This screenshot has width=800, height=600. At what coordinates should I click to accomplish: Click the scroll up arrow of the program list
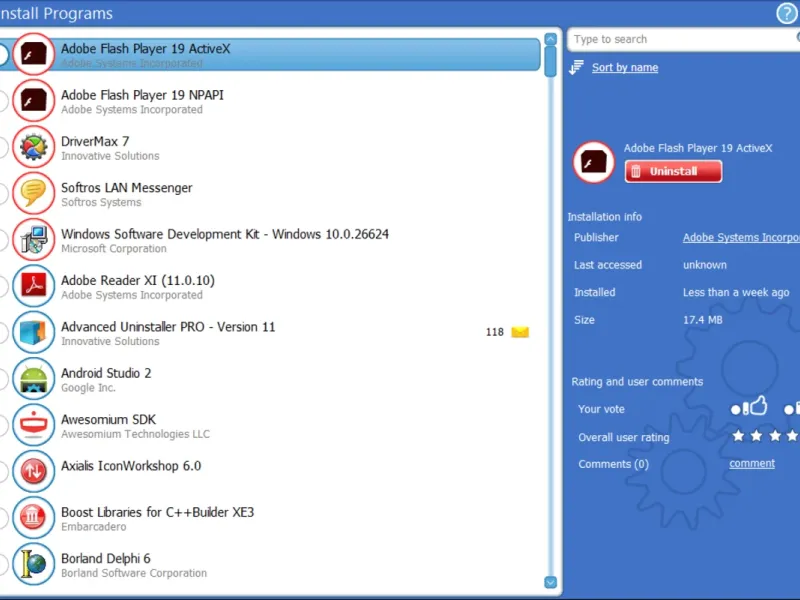tap(551, 39)
